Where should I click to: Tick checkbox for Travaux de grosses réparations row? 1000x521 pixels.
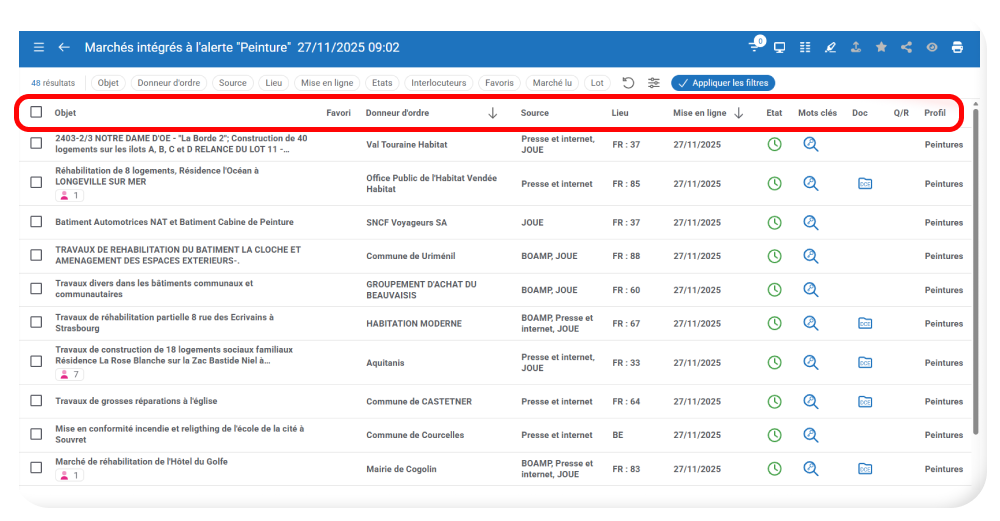point(36,401)
